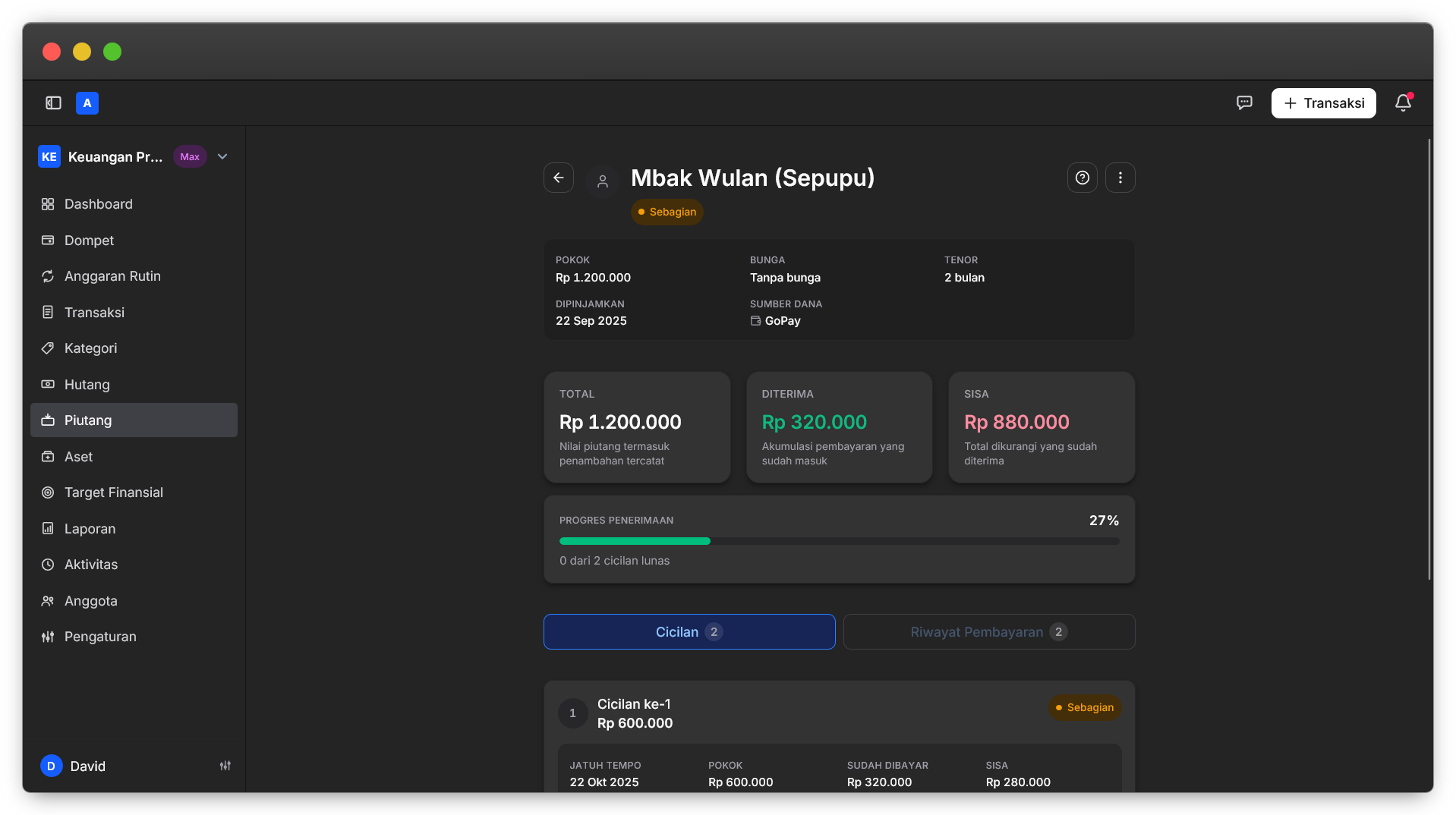View Aktivitas log

click(x=134, y=565)
